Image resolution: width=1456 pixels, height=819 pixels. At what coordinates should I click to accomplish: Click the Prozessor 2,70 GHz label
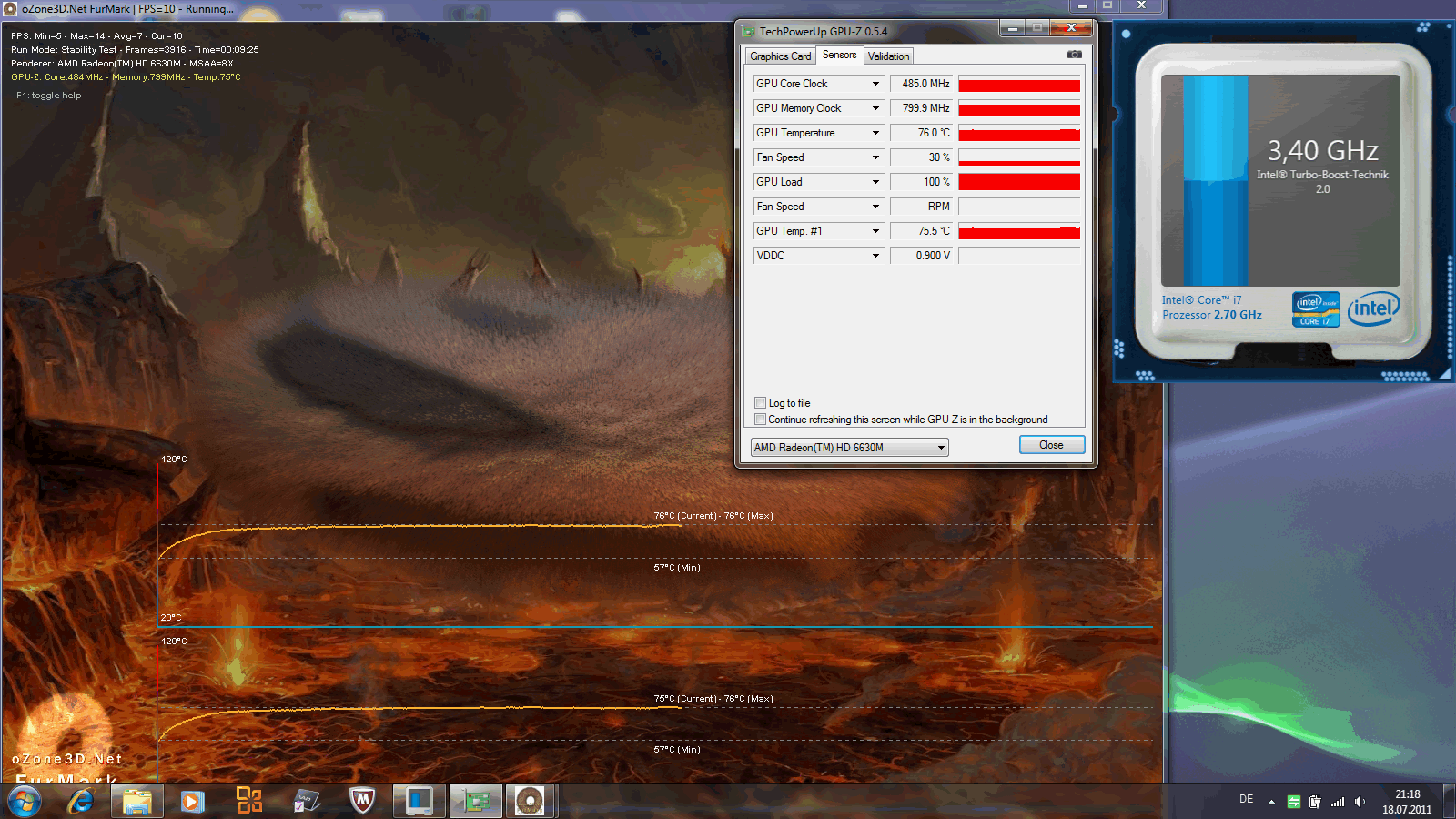coord(1212,315)
